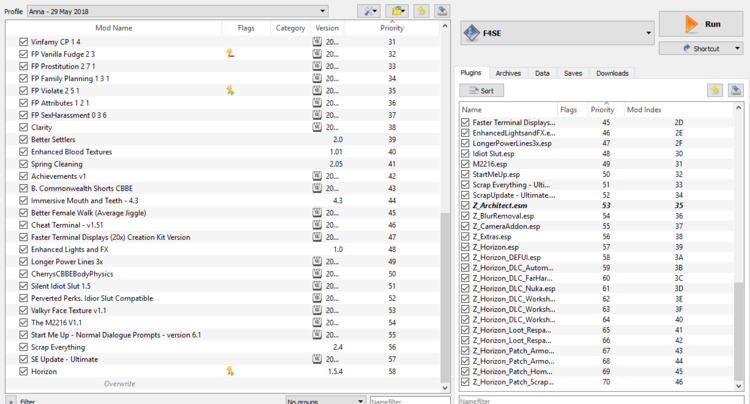
Task: Click version icon in Valkyr Face Texture row
Action: tap(317, 310)
